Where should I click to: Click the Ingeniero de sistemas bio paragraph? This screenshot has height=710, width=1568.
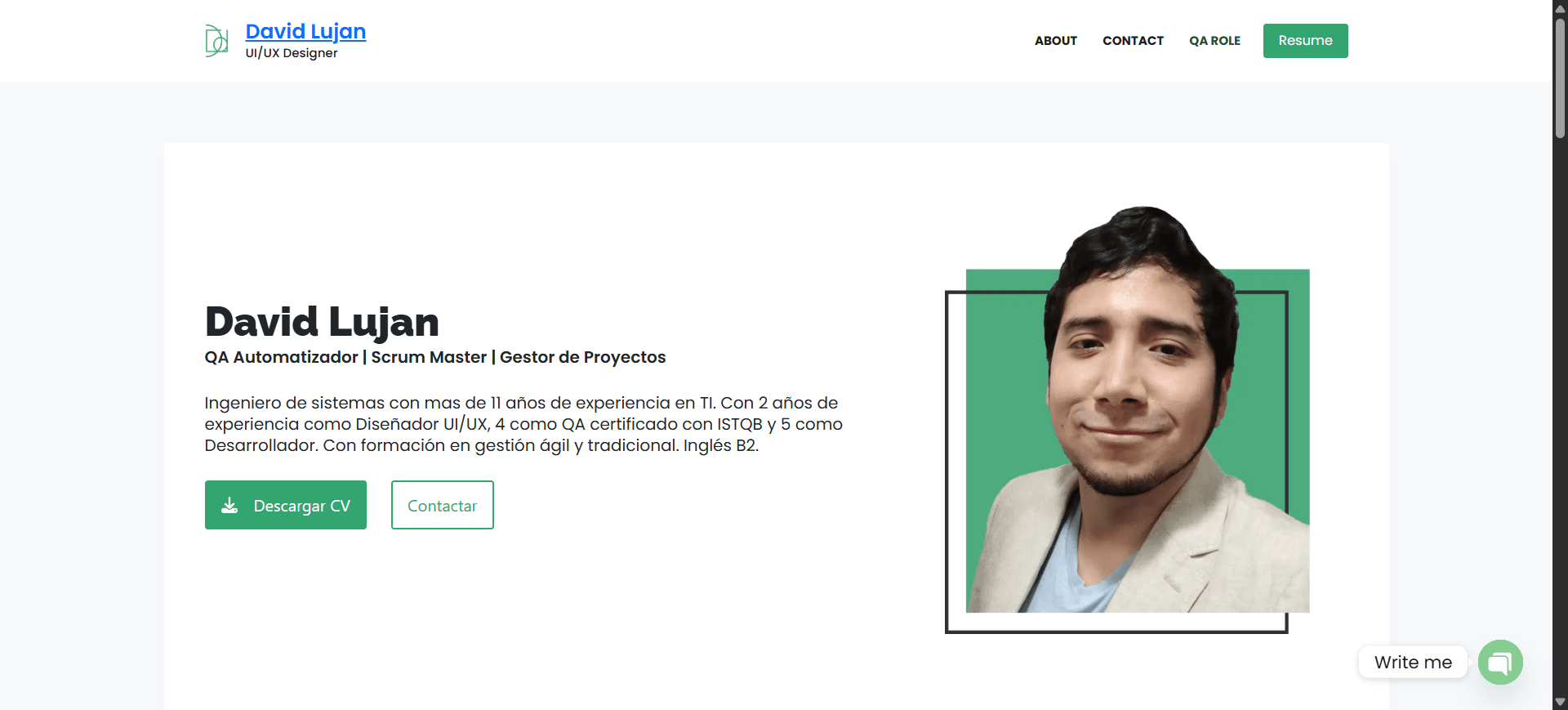tap(523, 424)
